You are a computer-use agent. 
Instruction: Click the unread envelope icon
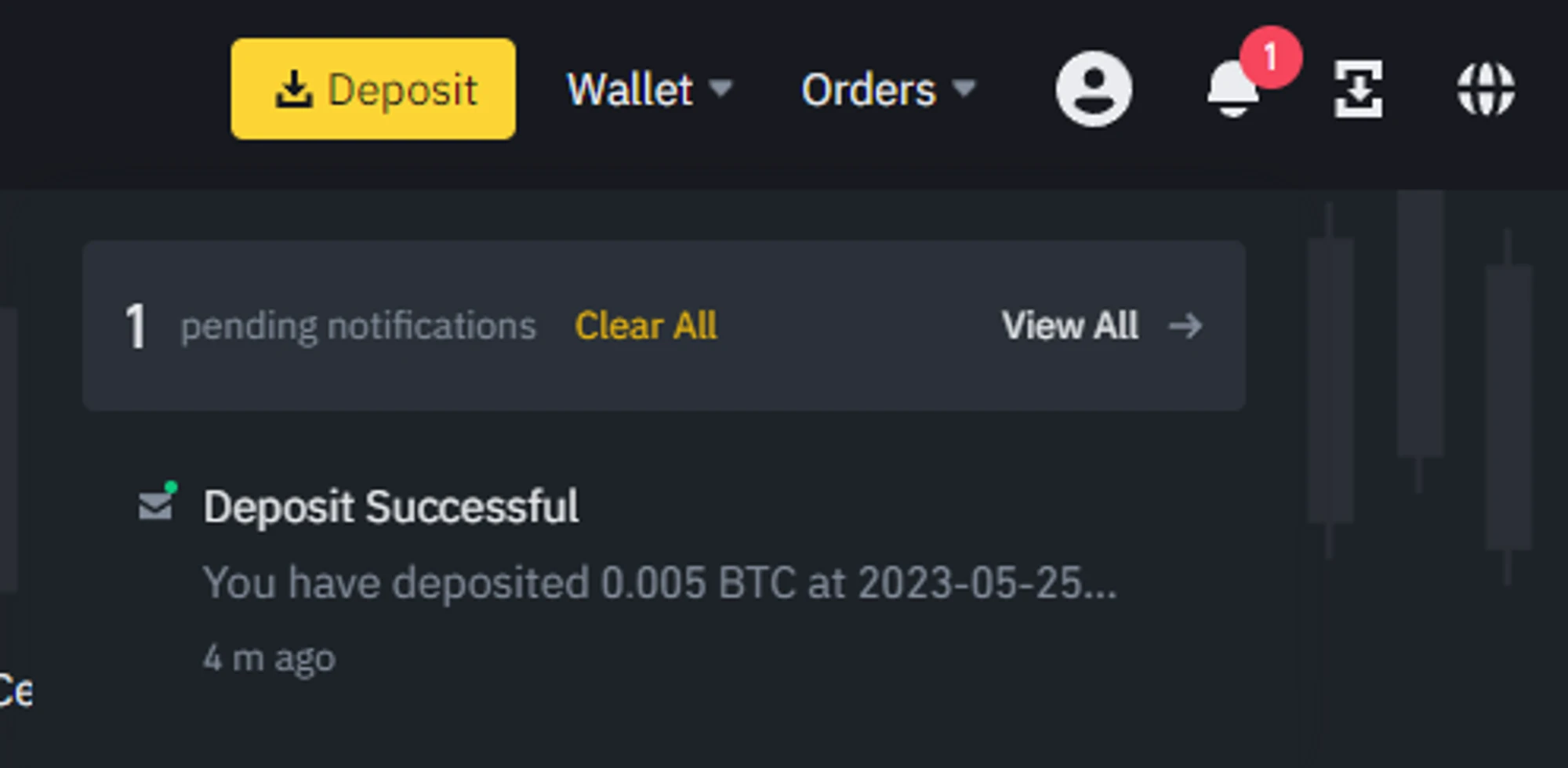(x=156, y=504)
